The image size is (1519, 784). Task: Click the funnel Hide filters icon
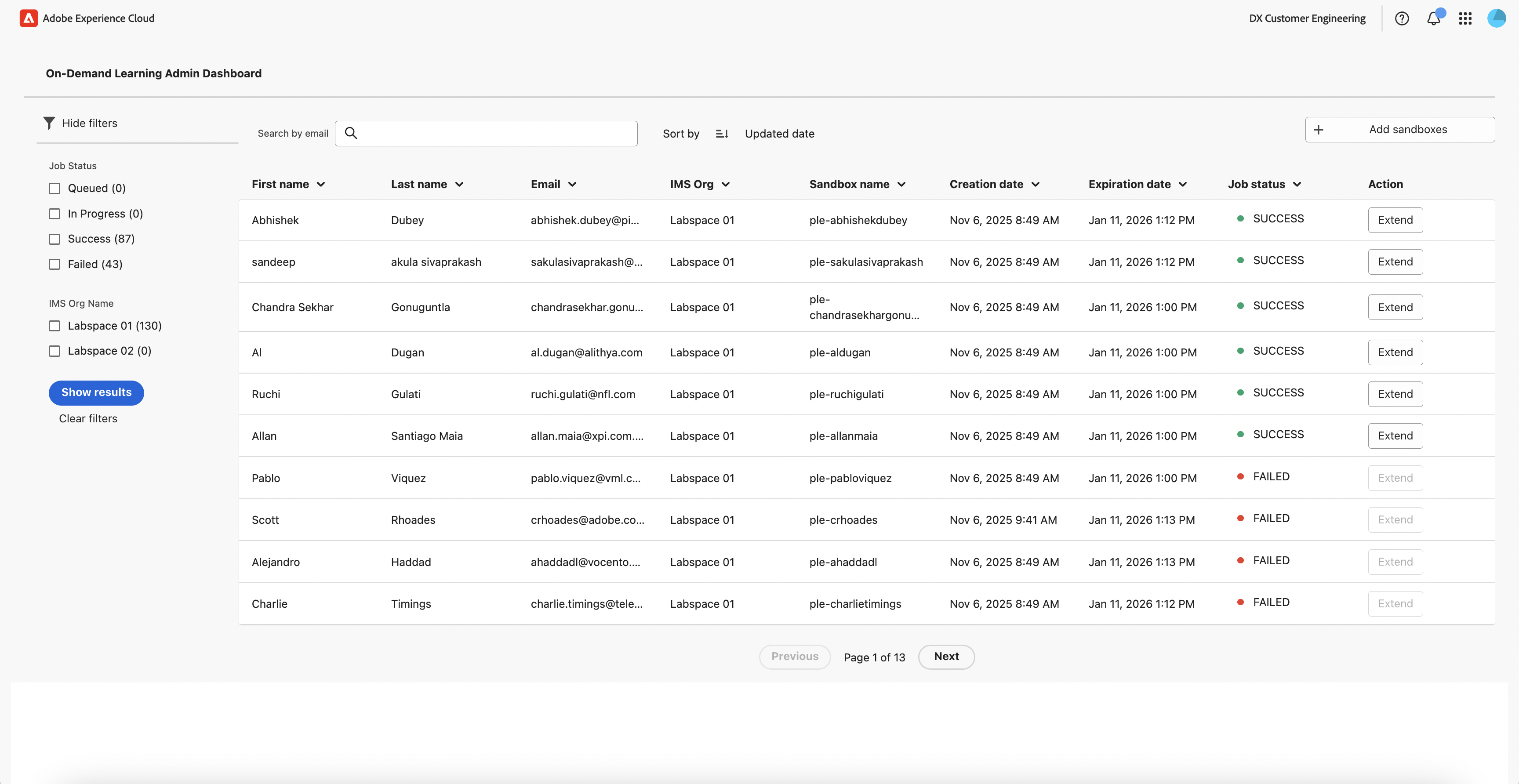(x=49, y=123)
